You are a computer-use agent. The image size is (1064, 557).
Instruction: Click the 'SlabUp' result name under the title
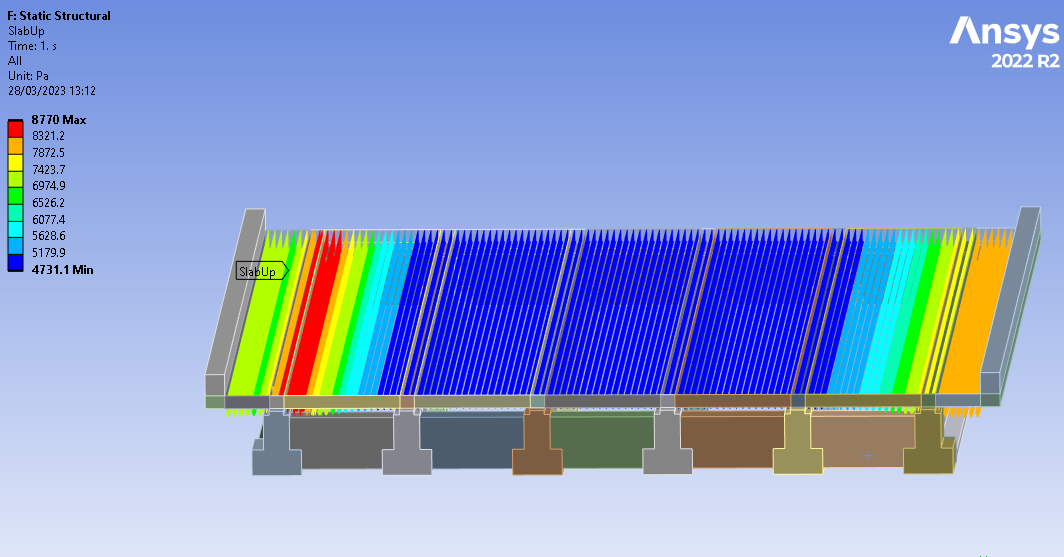[x=26, y=31]
